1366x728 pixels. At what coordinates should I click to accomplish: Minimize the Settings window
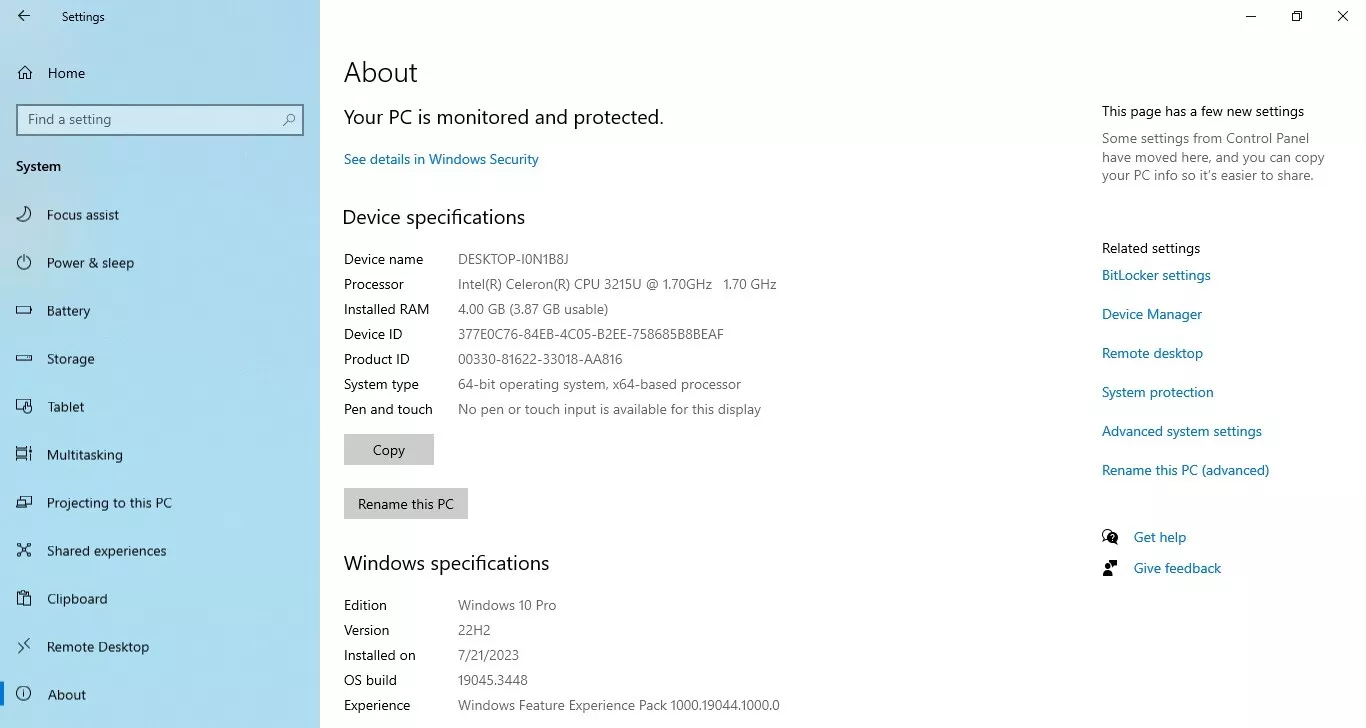click(1251, 16)
